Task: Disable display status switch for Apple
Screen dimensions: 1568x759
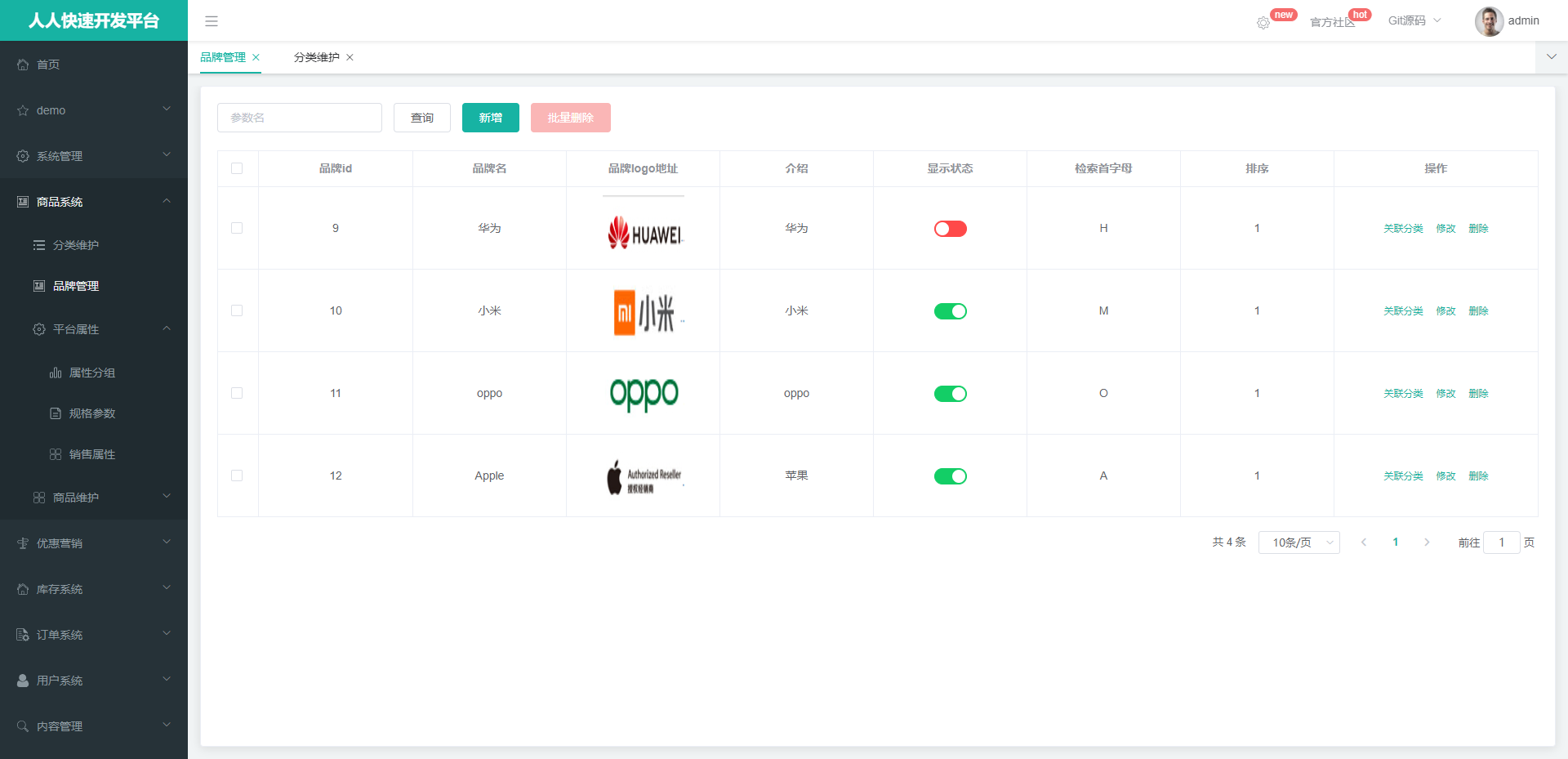Action: pos(950,476)
